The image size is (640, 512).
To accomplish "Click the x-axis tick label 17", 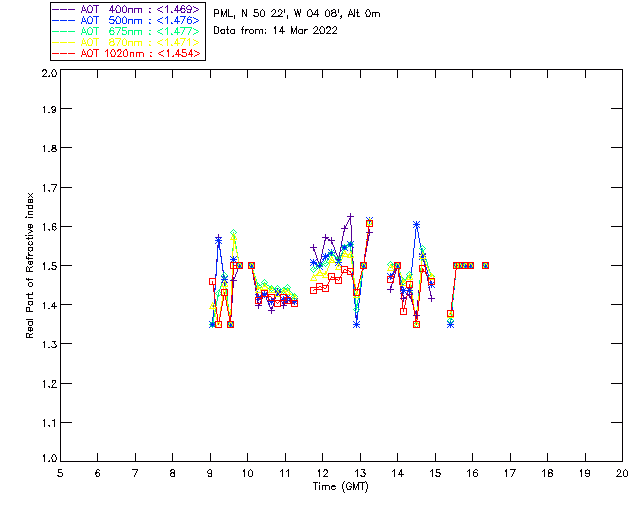I will pos(510,473).
